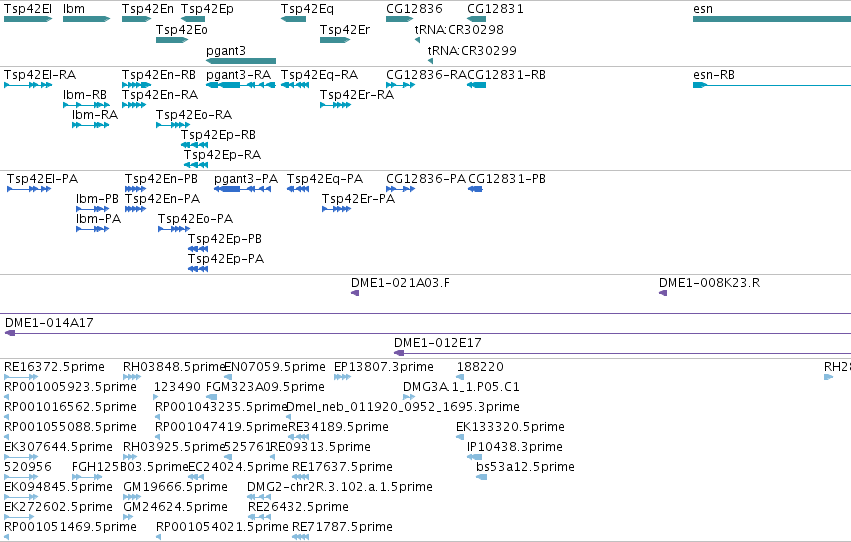Click EST GM19666.5prime

pyautogui.click(x=132, y=498)
